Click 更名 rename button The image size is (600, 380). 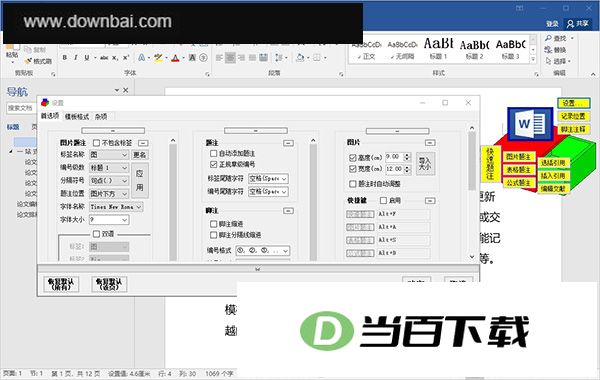click(140, 155)
